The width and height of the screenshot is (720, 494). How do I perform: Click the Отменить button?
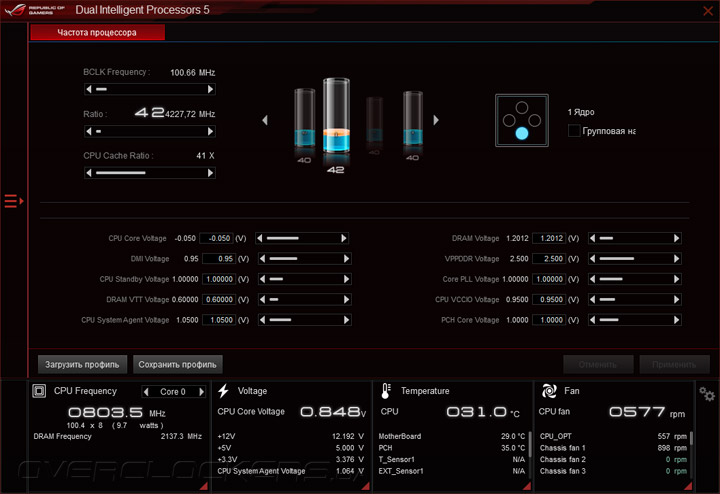click(x=598, y=364)
